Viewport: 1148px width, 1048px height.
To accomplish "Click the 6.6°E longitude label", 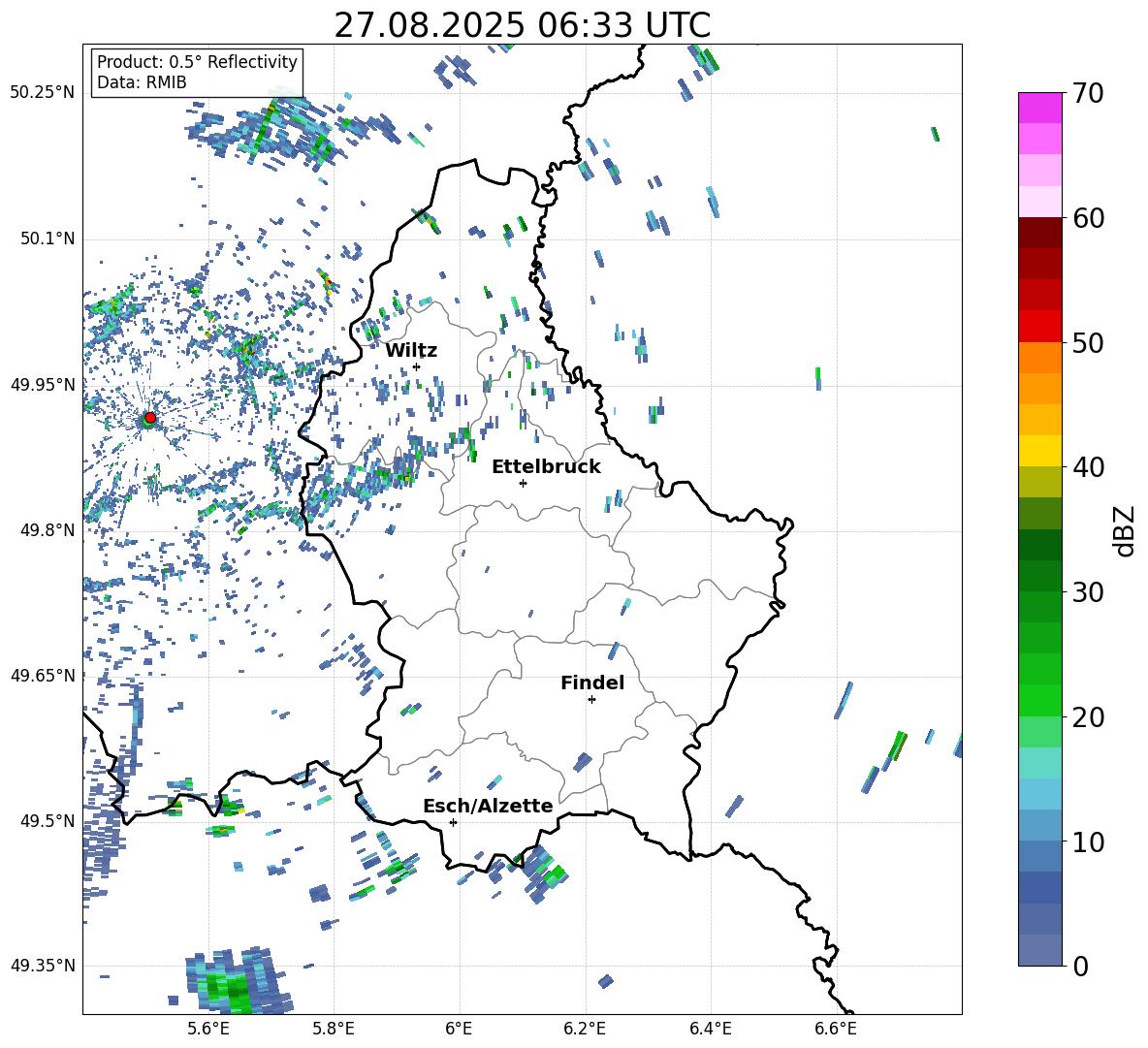I will pyautogui.click(x=836, y=1029).
